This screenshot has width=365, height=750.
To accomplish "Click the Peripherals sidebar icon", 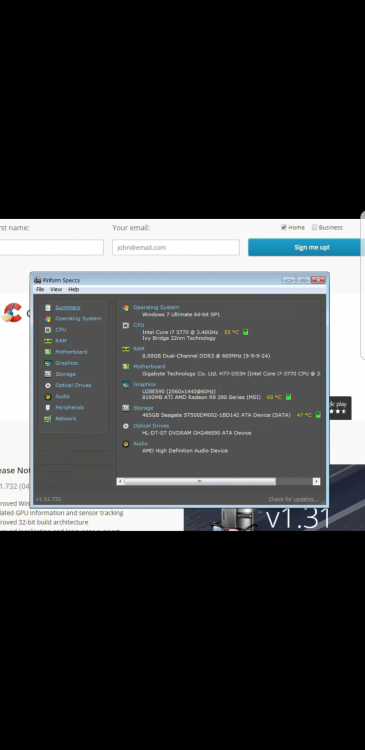I will (47, 408).
